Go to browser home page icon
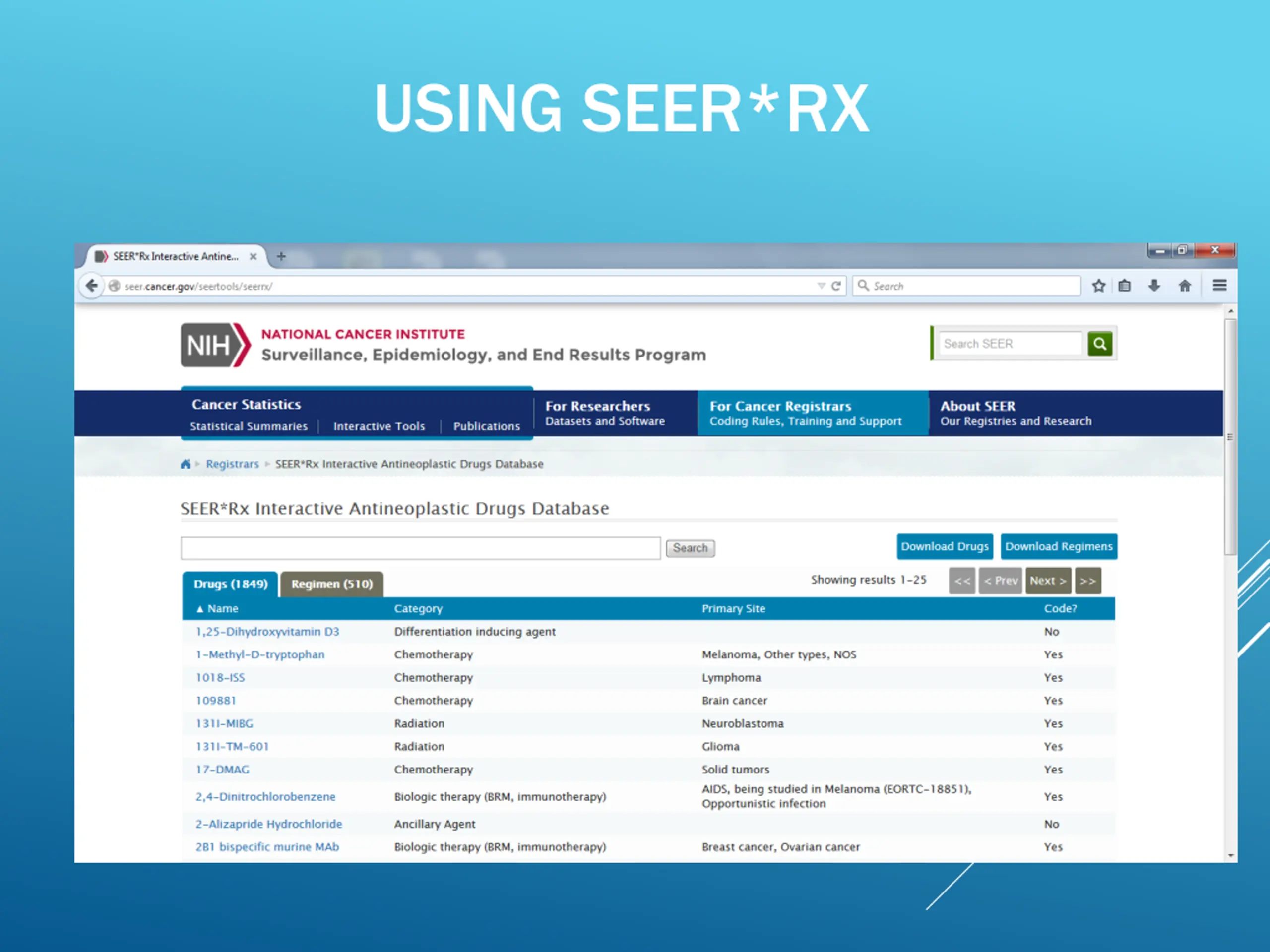The width and height of the screenshot is (1270, 952). [x=1185, y=285]
